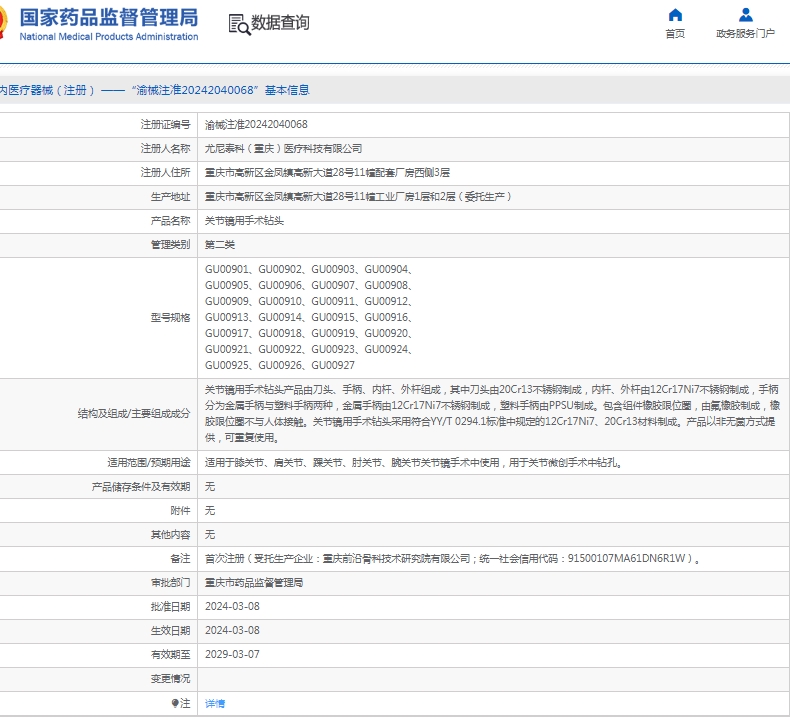Image resolution: width=790 pixels, height=724 pixels.
Task: Select management category value 第二类
Action: pyautogui.click(x=220, y=245)
